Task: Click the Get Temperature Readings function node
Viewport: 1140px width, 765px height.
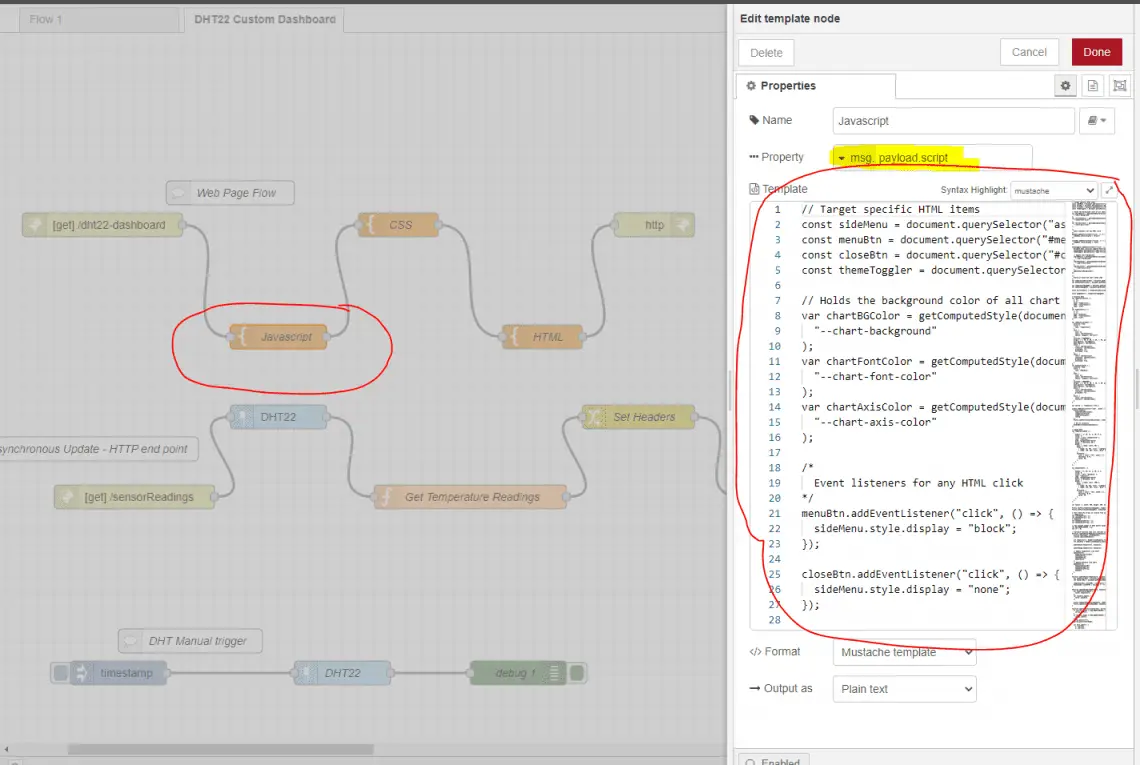Action: click(x=471, y=497)
